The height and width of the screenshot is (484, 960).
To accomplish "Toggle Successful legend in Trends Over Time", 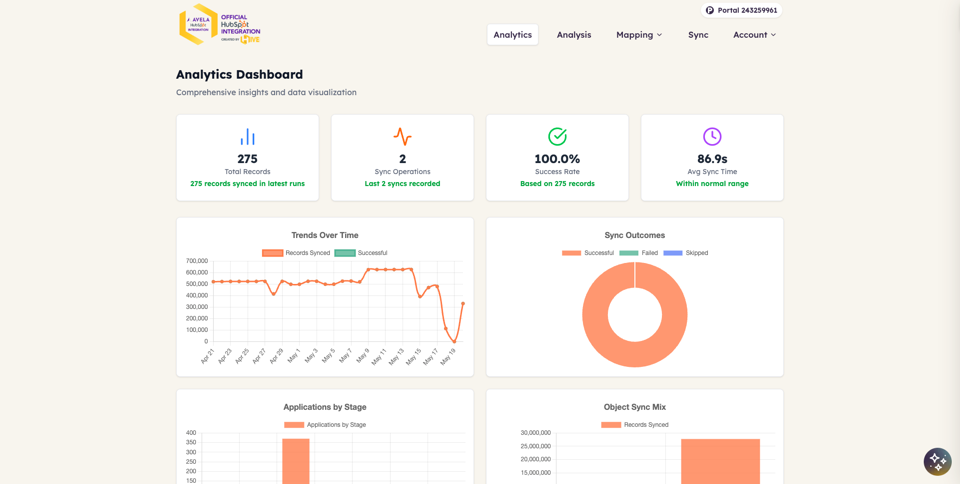I will [x=361, y=253].
